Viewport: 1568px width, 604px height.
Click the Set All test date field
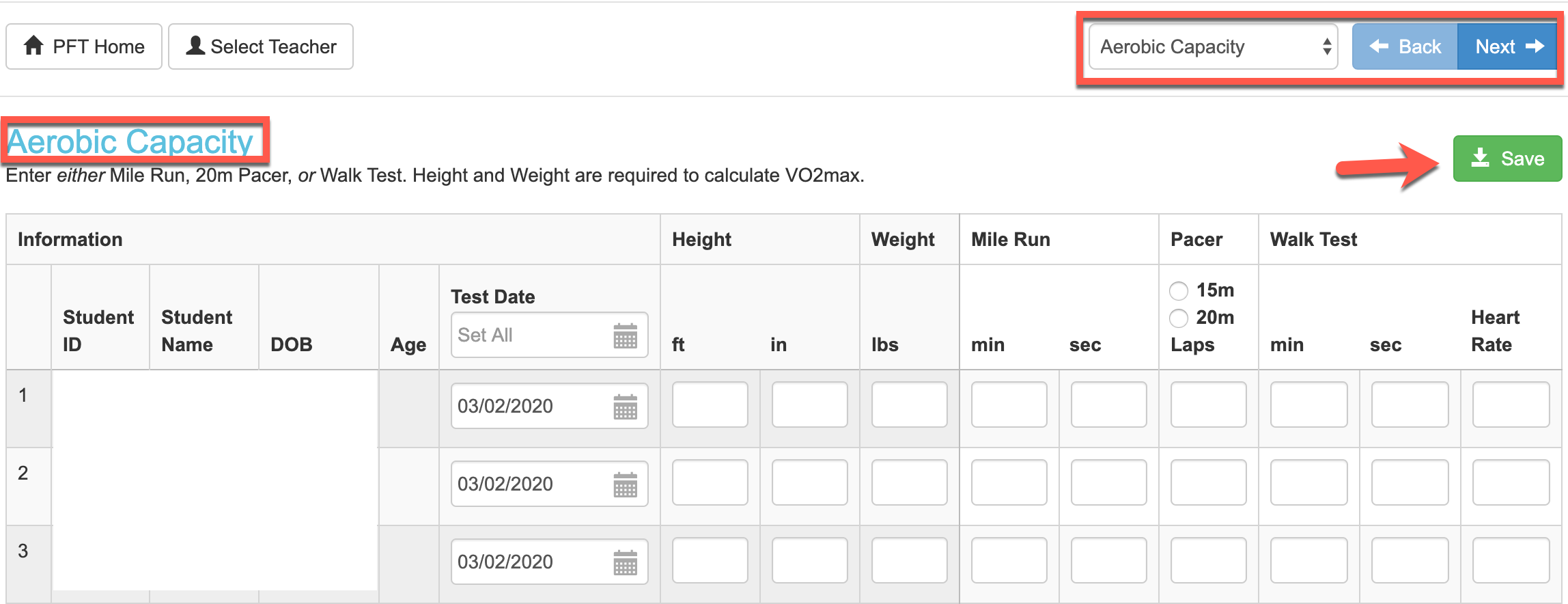pyautogui.click(x=549, y=335)
